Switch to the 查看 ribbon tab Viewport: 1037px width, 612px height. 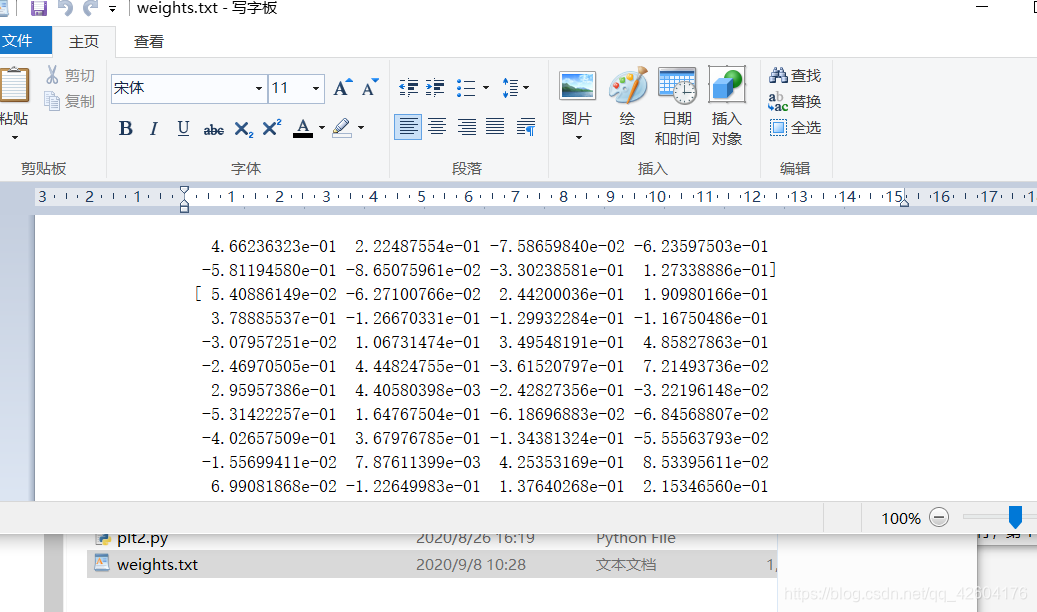(x=149, y=42)
